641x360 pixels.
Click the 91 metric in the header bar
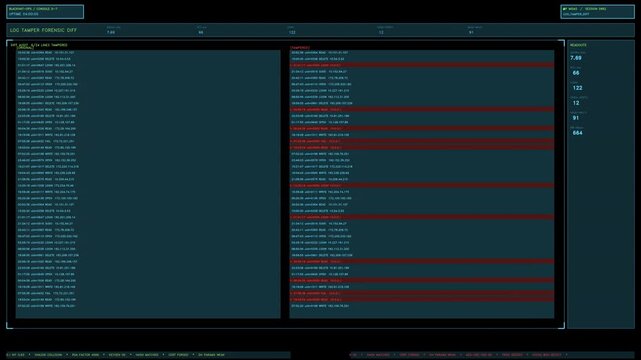(x=471, y=32)
